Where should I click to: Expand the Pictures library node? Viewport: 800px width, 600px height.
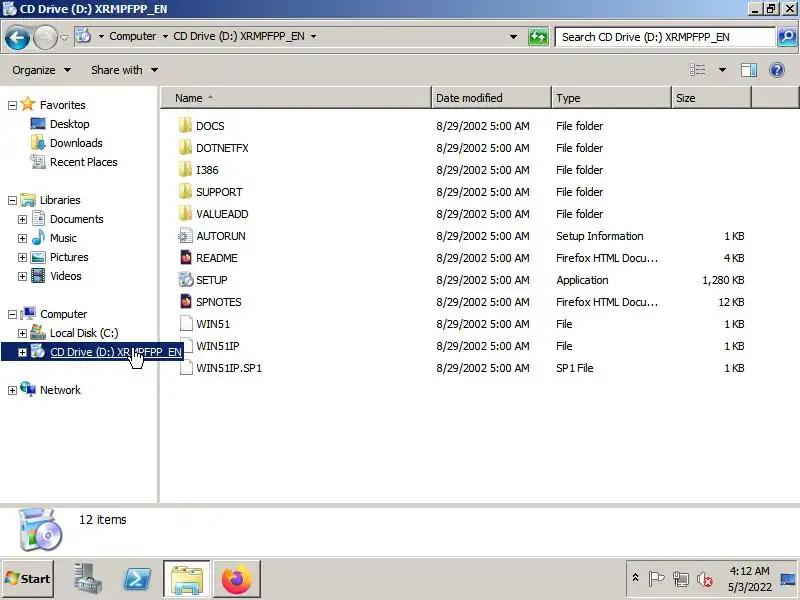pyautogui.click(x=22, y=257)
